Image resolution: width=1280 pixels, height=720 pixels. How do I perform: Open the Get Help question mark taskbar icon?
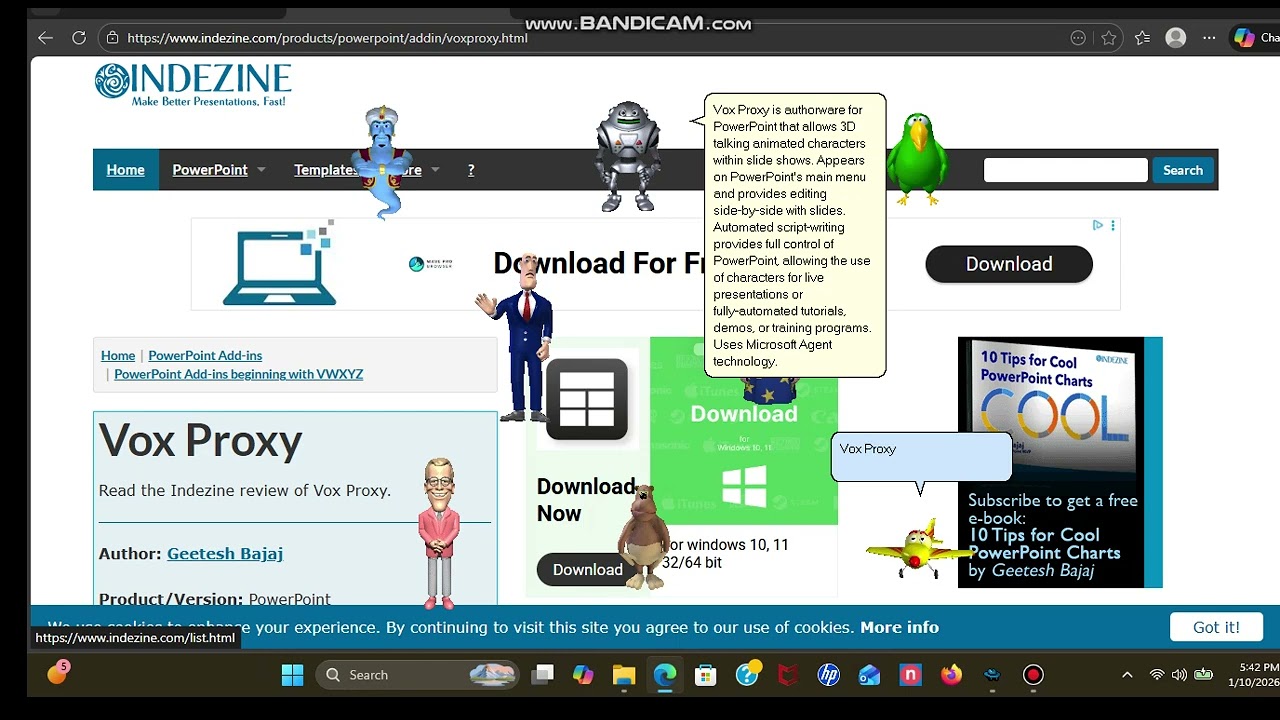pyautogui.click(x=748, y=674)
